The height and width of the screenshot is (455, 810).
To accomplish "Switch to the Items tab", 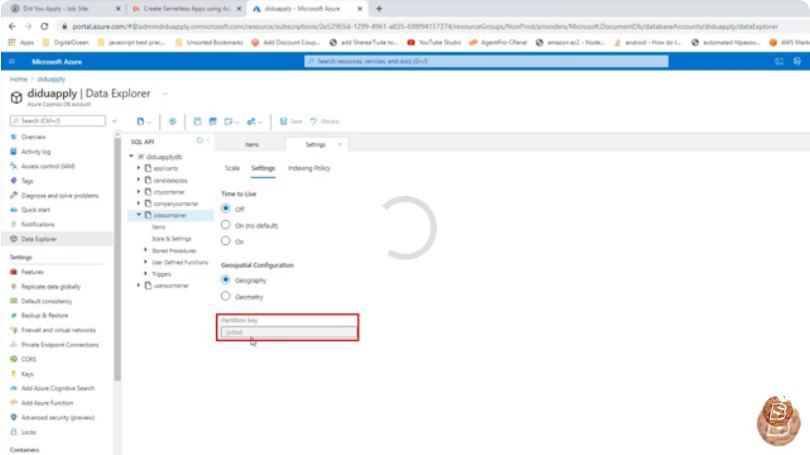I will click(252, 145).
